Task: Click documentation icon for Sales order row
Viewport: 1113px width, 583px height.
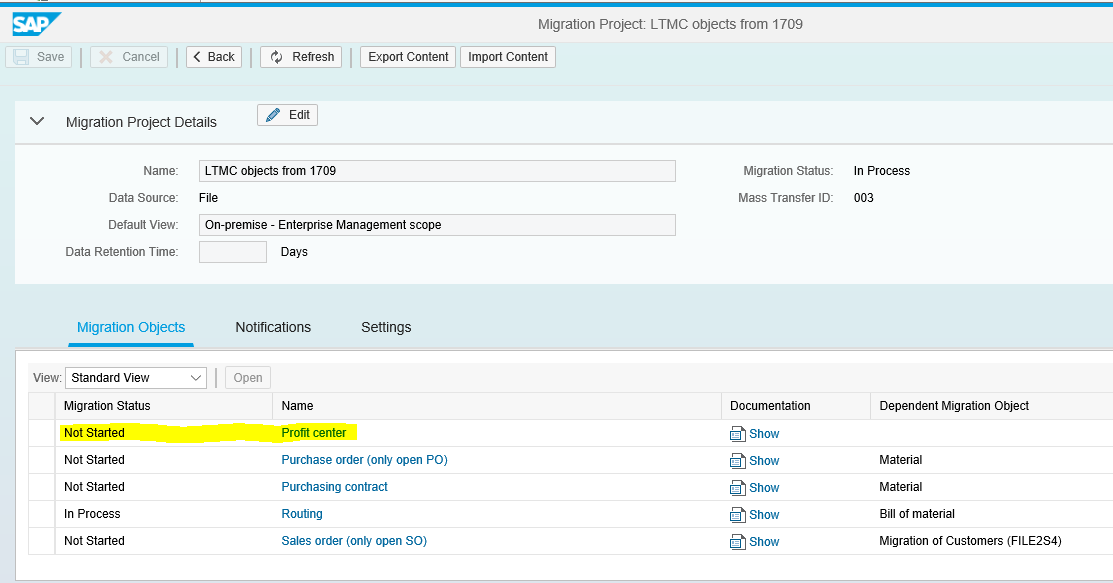Action: [x=738, y=542]
